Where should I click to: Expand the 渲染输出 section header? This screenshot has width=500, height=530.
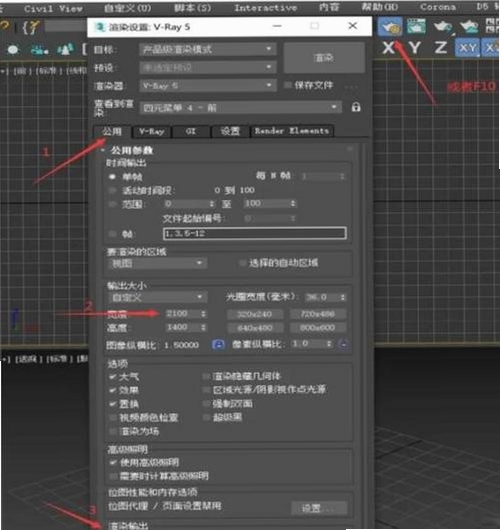click(x=128, y=525)
